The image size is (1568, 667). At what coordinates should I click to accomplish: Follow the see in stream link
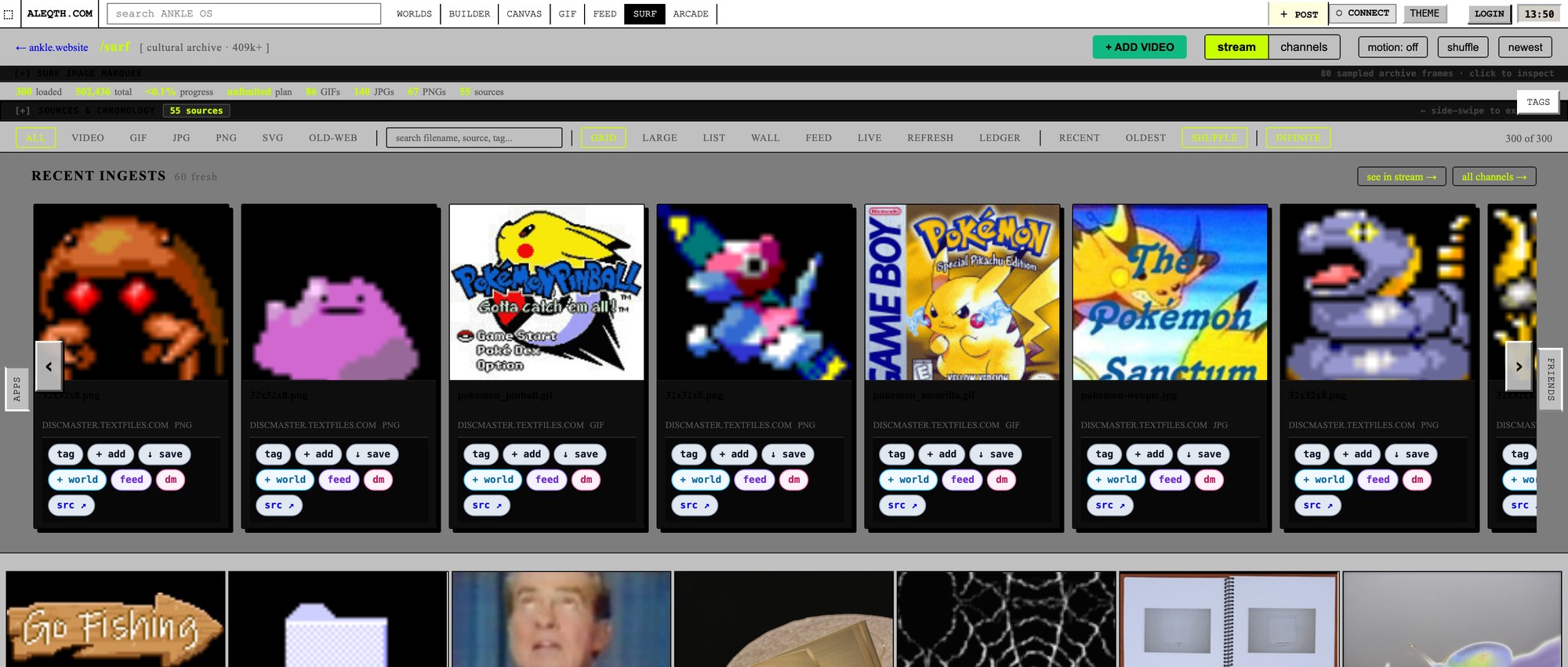(1401, 177)
